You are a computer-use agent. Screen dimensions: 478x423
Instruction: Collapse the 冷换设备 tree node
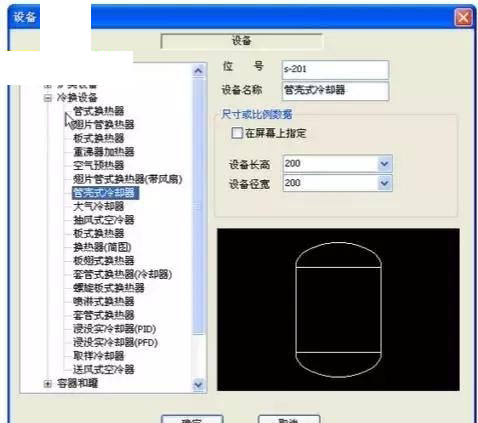[48, 98]
